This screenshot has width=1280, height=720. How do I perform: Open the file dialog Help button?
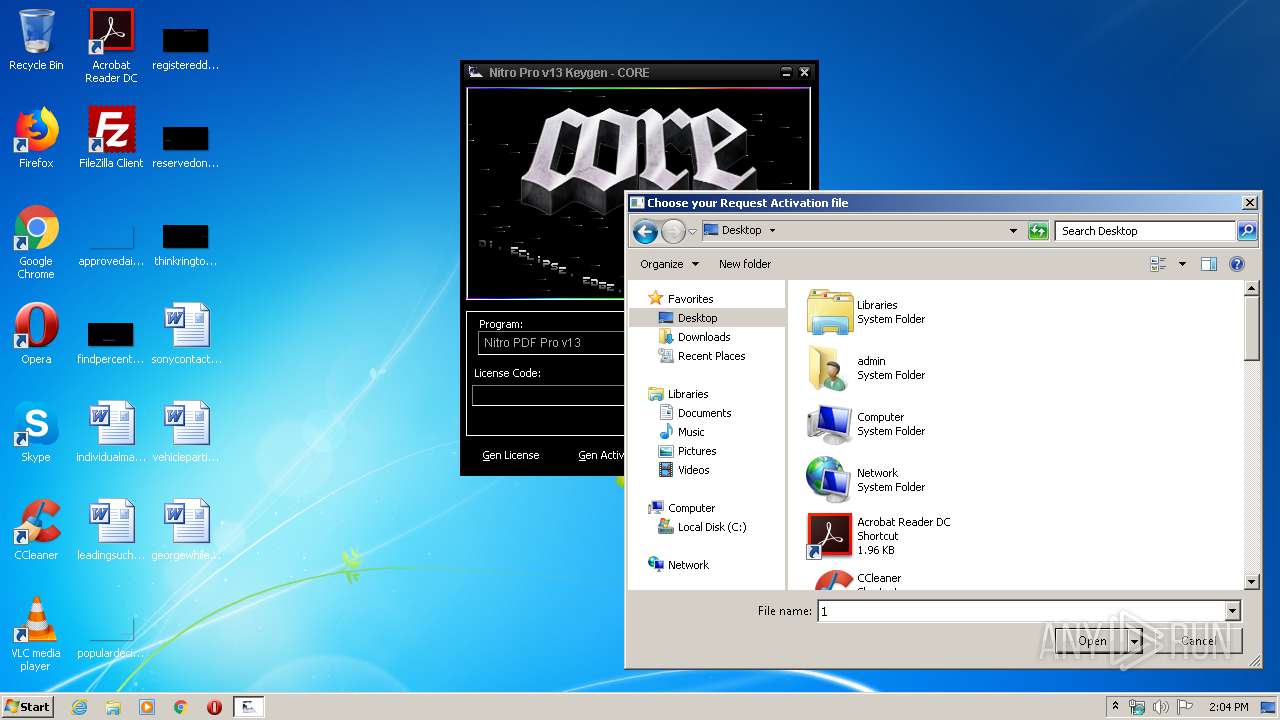pyautogui.click(x=1237, y=264)
